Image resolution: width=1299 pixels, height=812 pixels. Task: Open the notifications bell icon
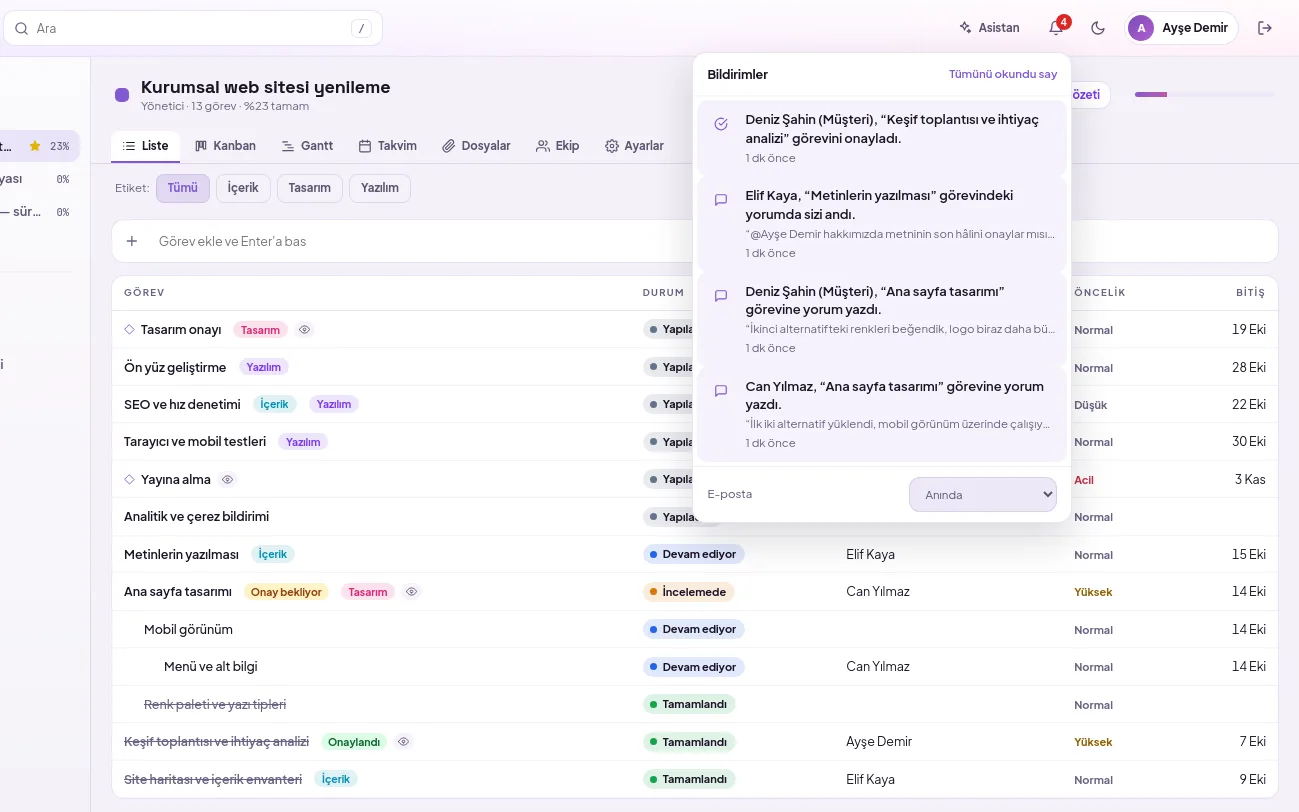[x=1056, y=28]
